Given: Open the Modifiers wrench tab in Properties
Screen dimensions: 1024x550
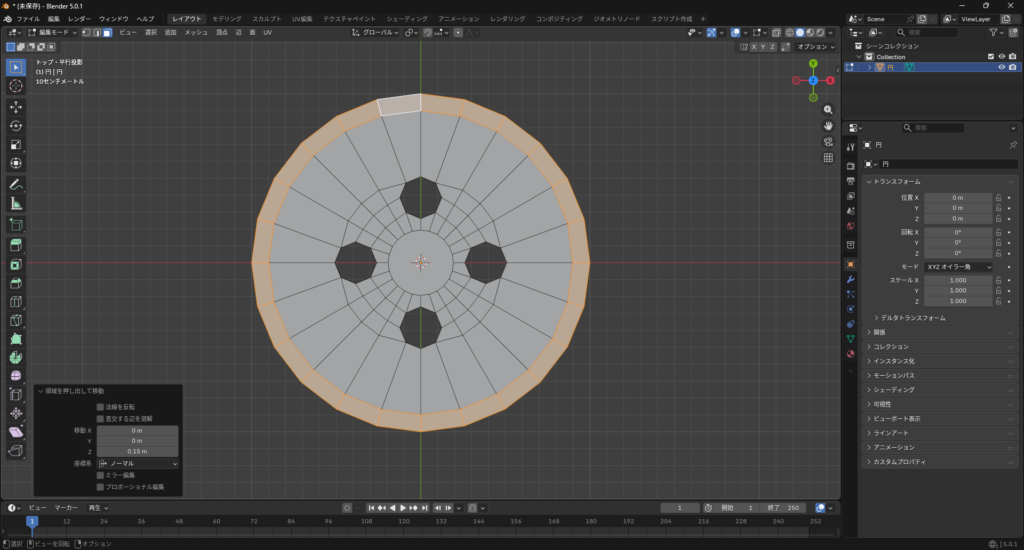Looking at the screenshot, I should coord(850,279).
